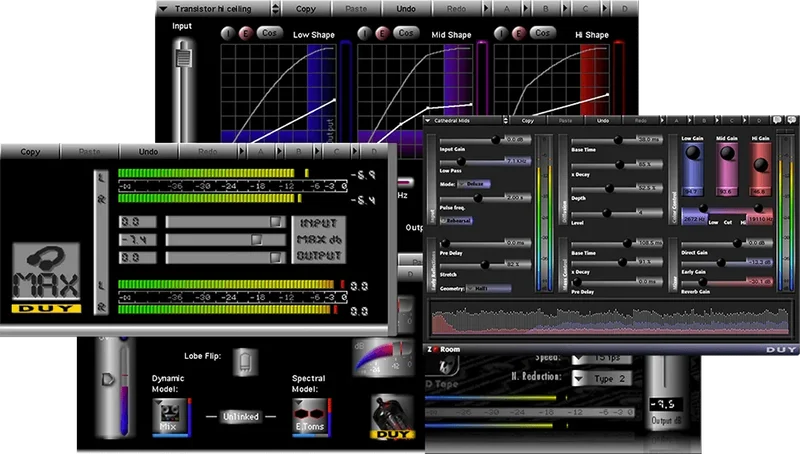Toggle the Unlinked button between the Dynamic and Spectral models
This screenshot has height=454, width=800.
point(241,417)
